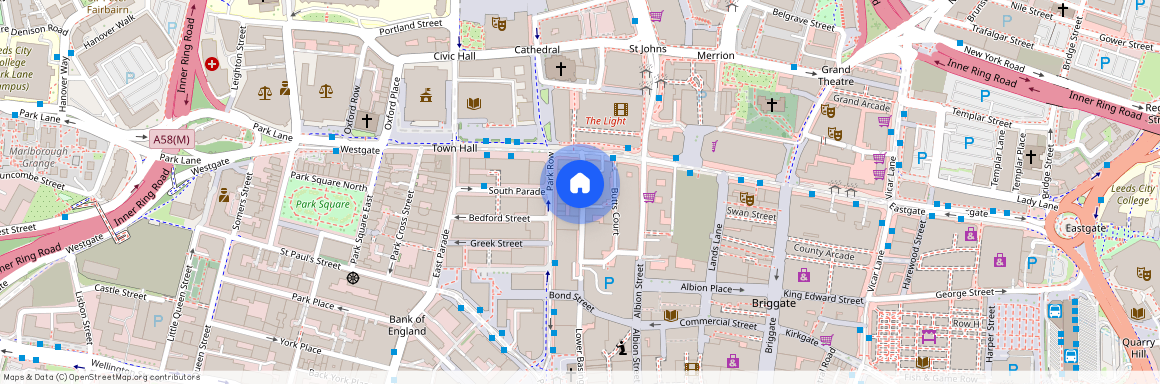Click the large Briggate district label

[x=774, y=303]
